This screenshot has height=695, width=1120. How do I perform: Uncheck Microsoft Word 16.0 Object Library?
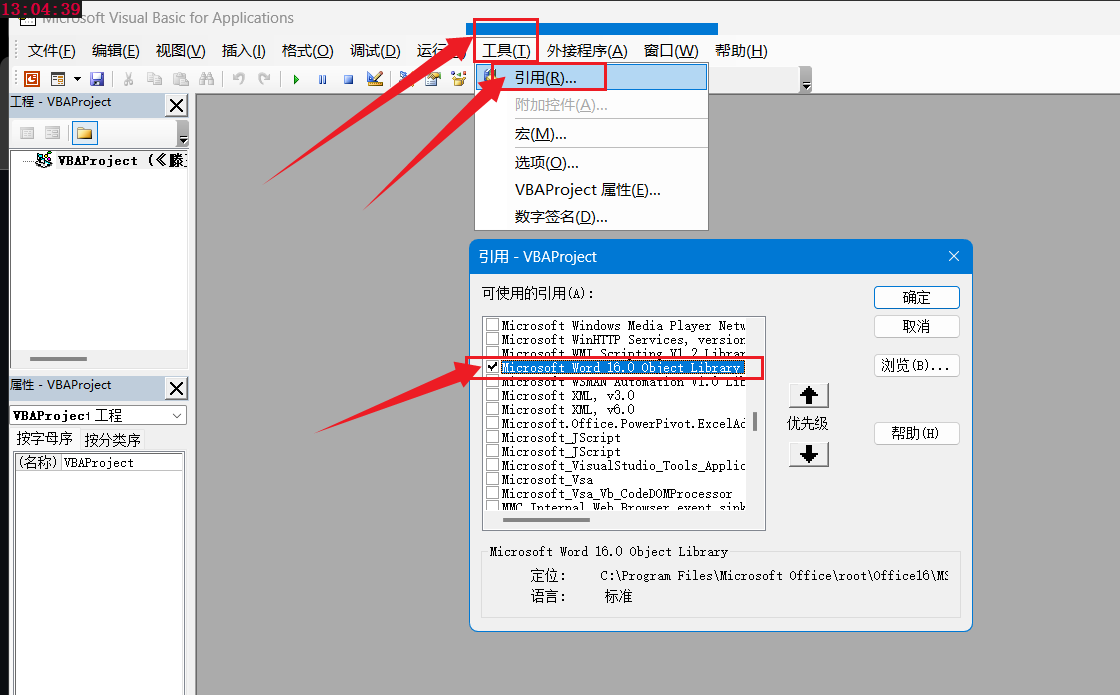(492, 366)
